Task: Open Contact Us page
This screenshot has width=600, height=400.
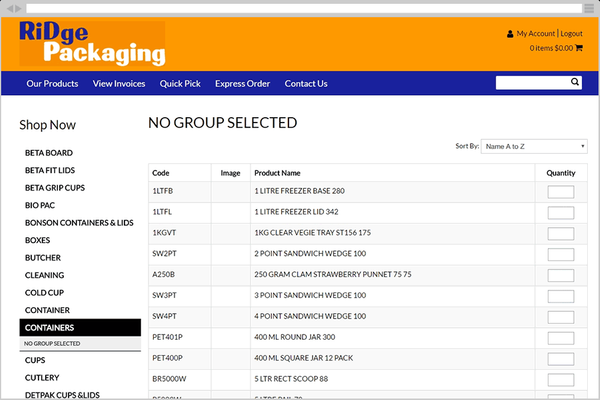Action: pos(306,83)
